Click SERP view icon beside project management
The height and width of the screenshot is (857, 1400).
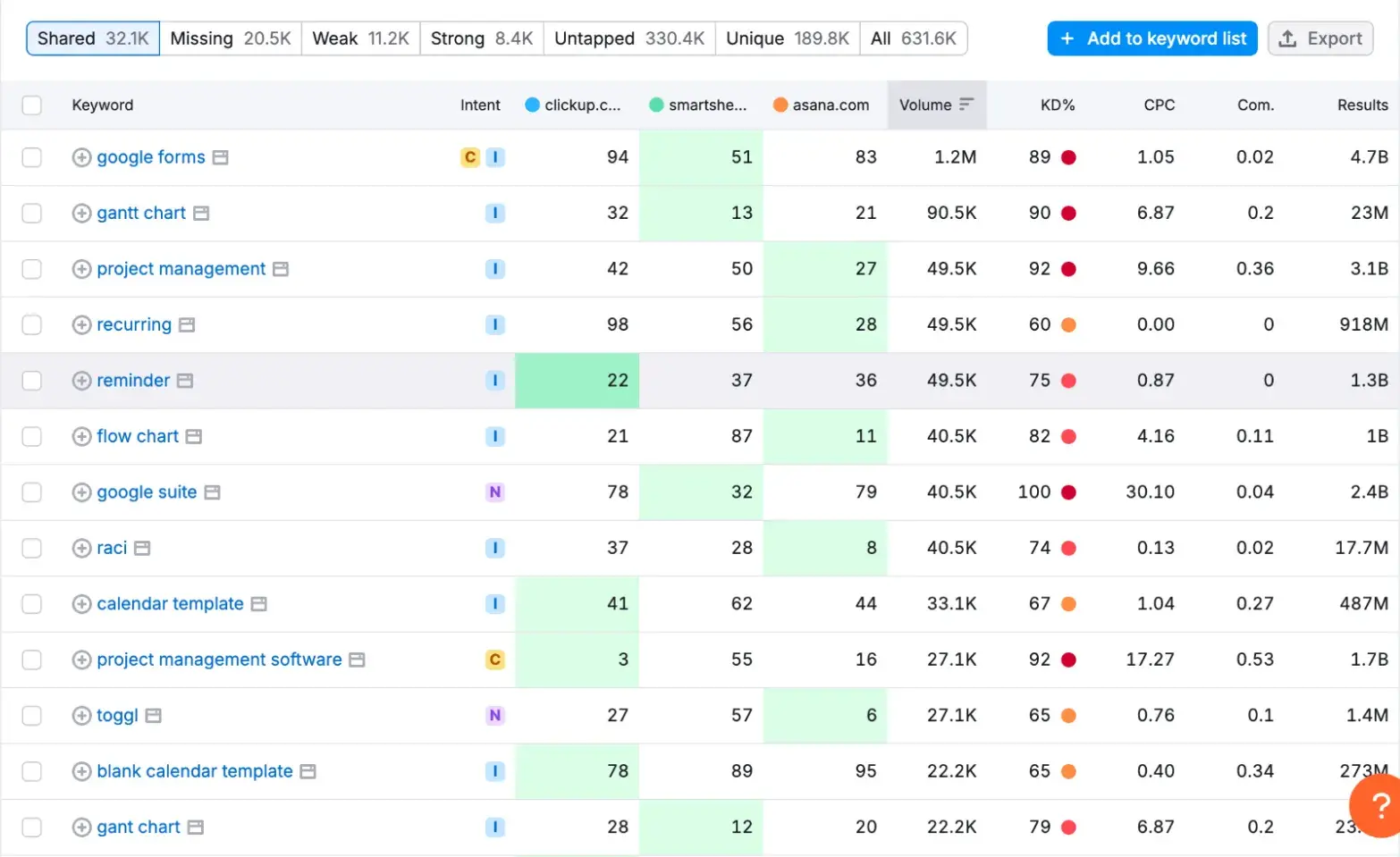click(281, 269)
